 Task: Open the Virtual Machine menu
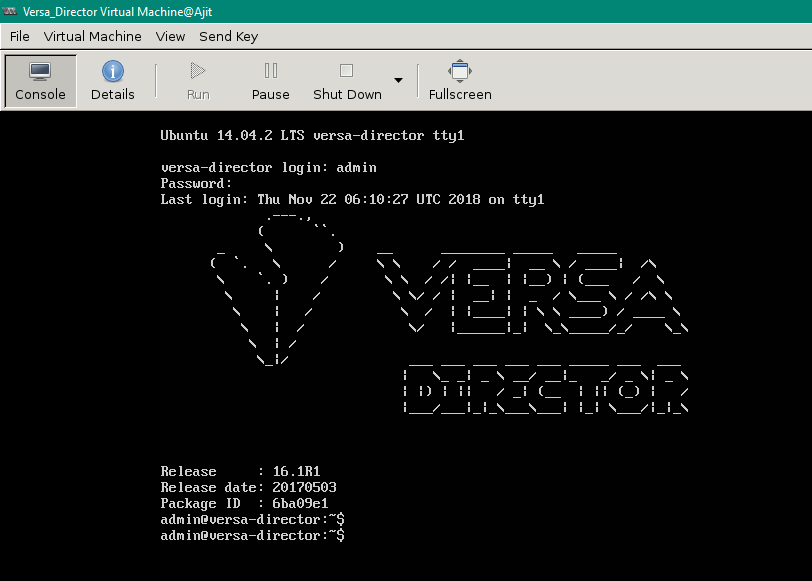pos(92,36)
